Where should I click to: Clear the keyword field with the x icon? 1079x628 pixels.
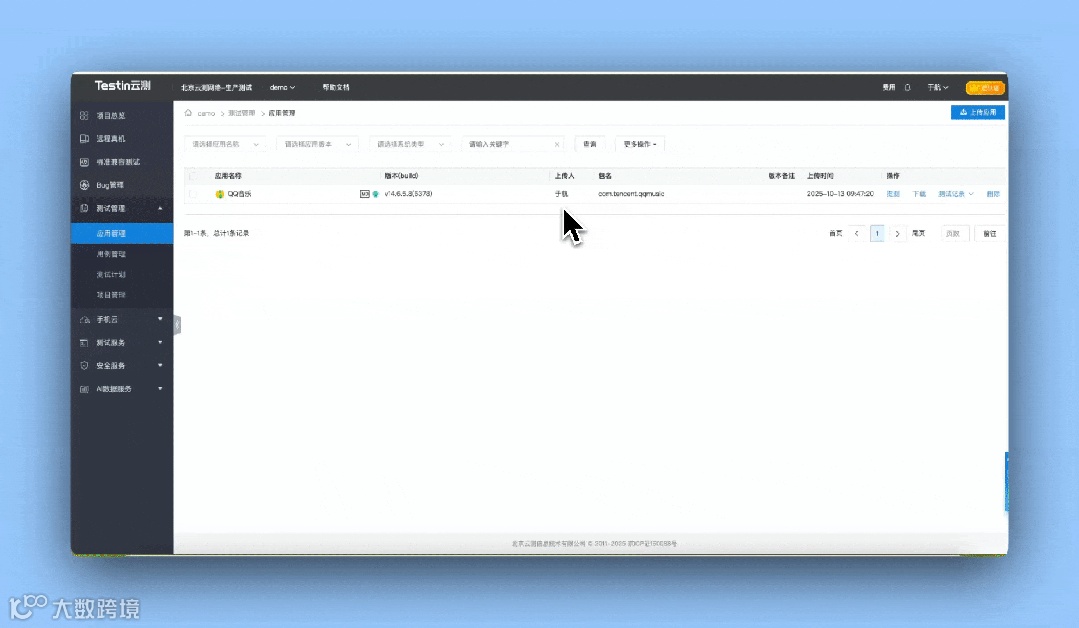click(557, 144)
